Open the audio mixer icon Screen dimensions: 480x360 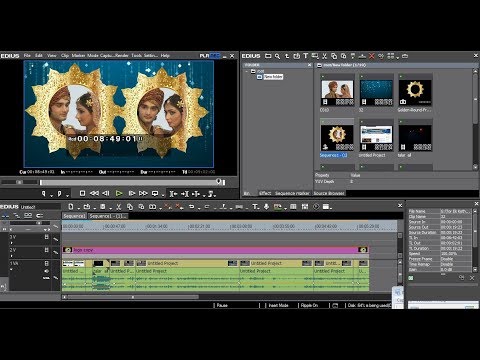[305, 207]
